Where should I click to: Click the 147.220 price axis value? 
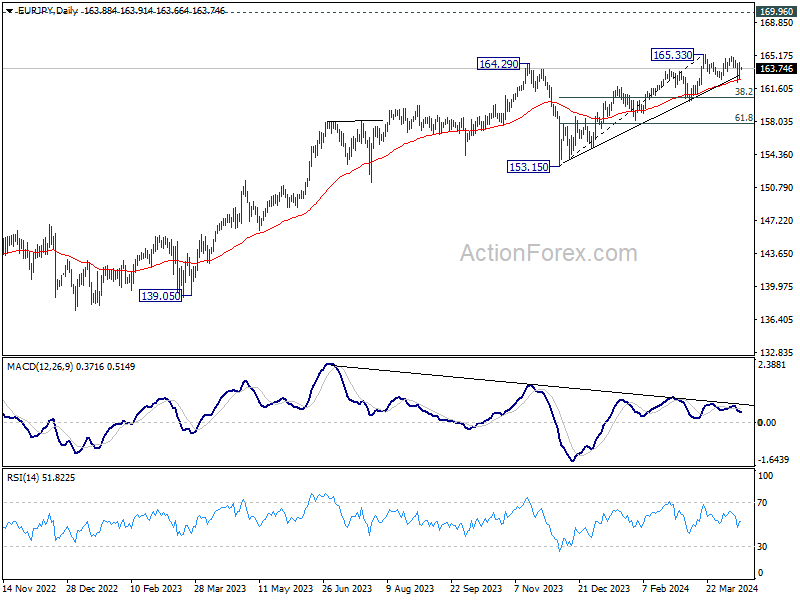[x=777, y=220]
